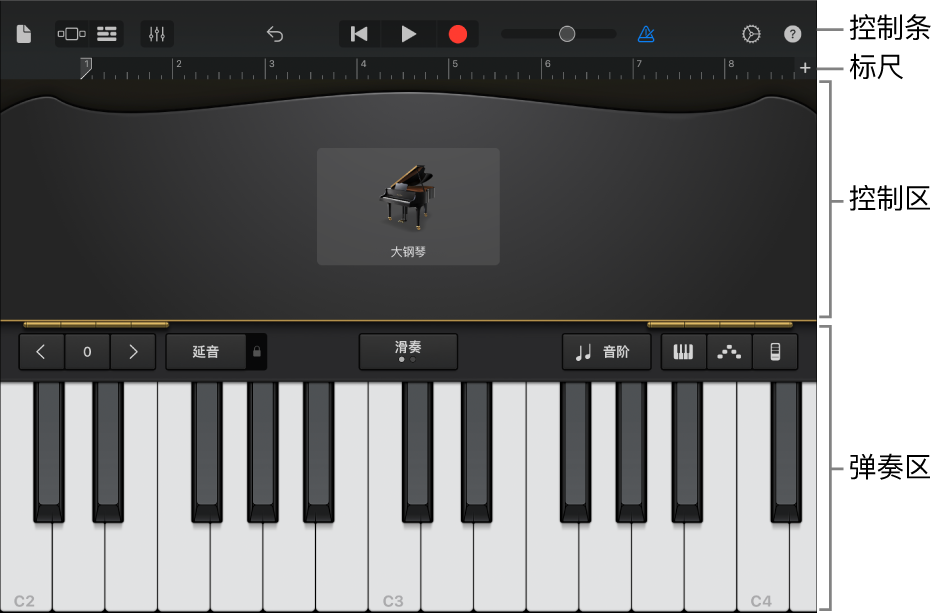Open My Songs document browser
952x614 pixels.
pyautogui.click(x=24, y=34)
